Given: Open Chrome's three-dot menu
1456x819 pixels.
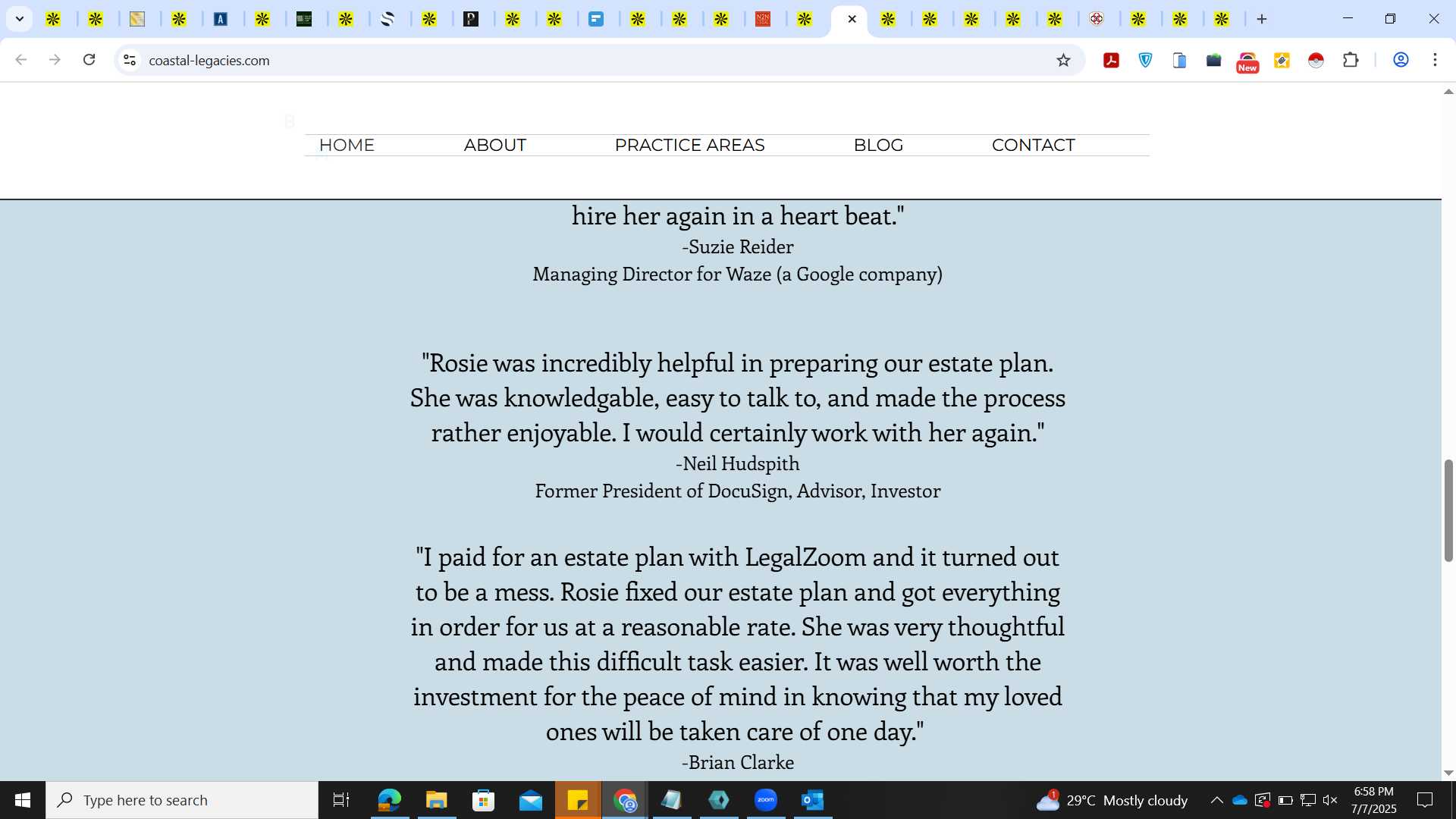Looking at the screenshot, I should (x=1435, y=60).
